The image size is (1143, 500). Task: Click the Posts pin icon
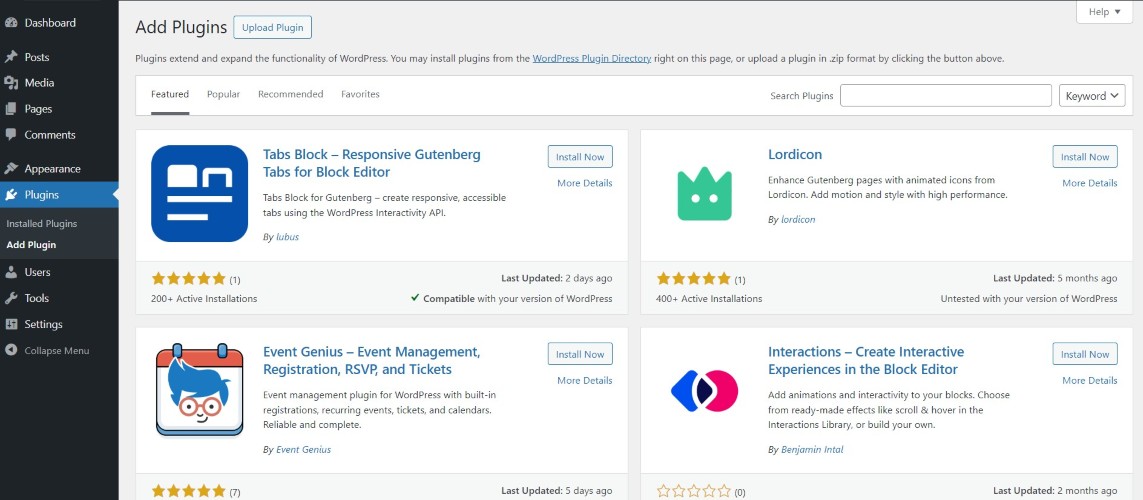pyautogui.click(x=11, y=57)
